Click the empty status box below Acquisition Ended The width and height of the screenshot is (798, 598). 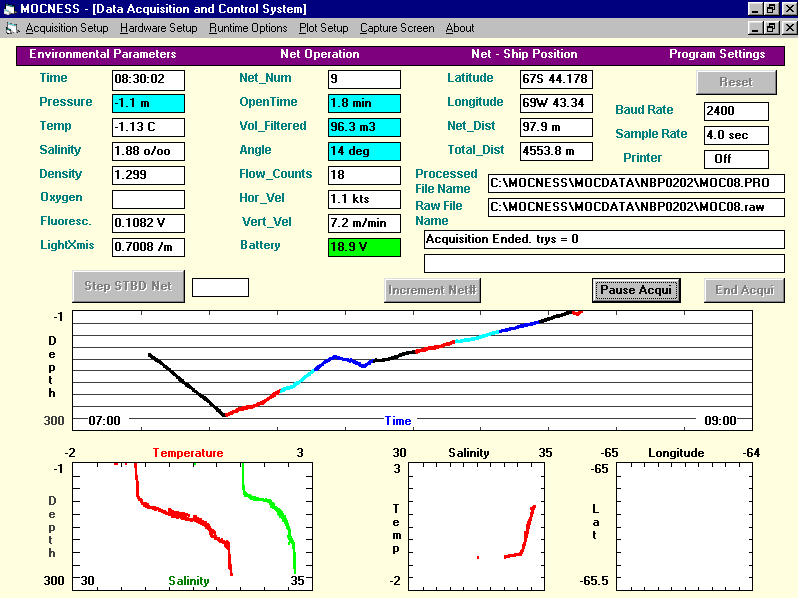(x=604, y=263)
